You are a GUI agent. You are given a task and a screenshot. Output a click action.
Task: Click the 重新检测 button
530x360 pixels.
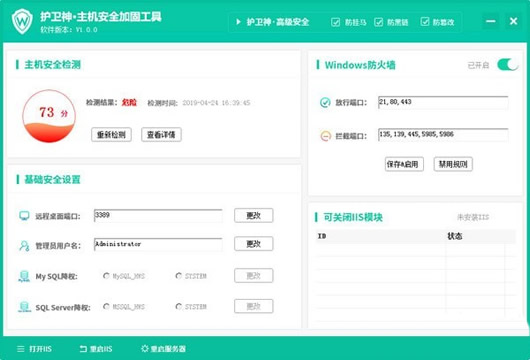[x=111, y=135]
